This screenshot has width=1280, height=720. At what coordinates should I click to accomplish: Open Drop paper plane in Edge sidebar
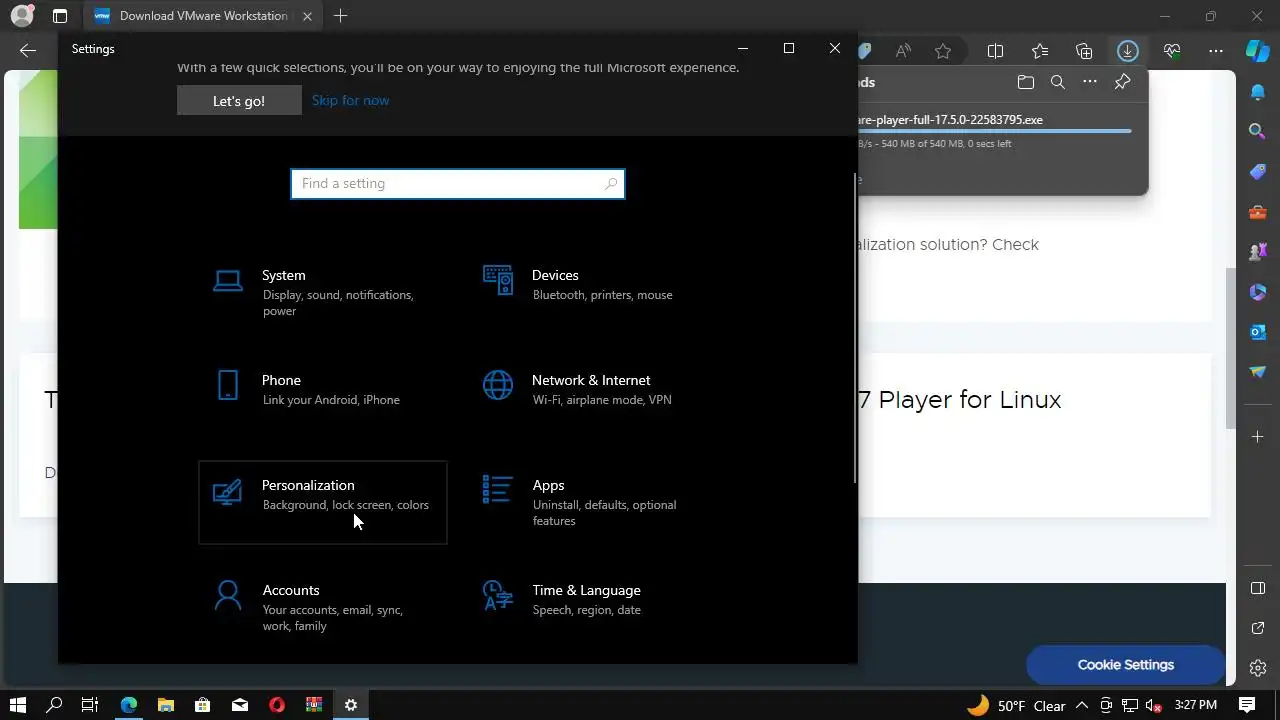pos(1258,372)
